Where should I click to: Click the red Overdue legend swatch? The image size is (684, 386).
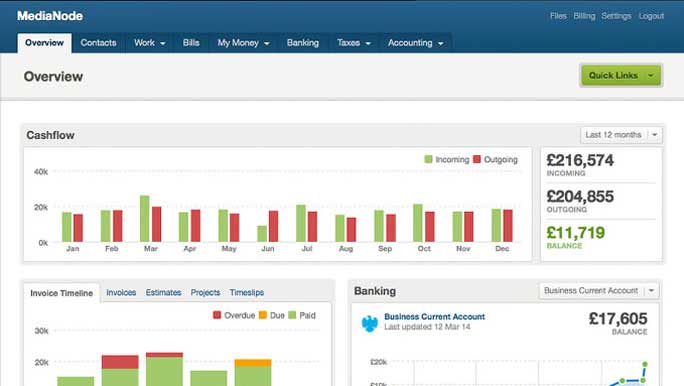[217, 315]
